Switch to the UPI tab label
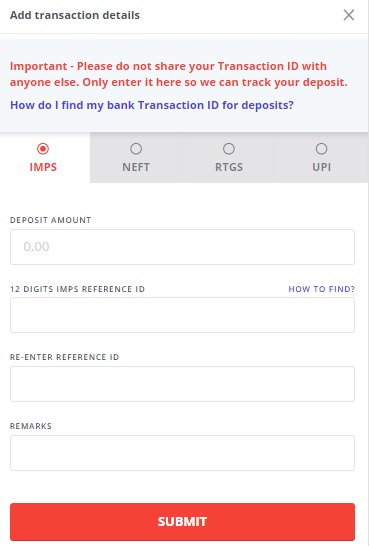 coord(321,167)
